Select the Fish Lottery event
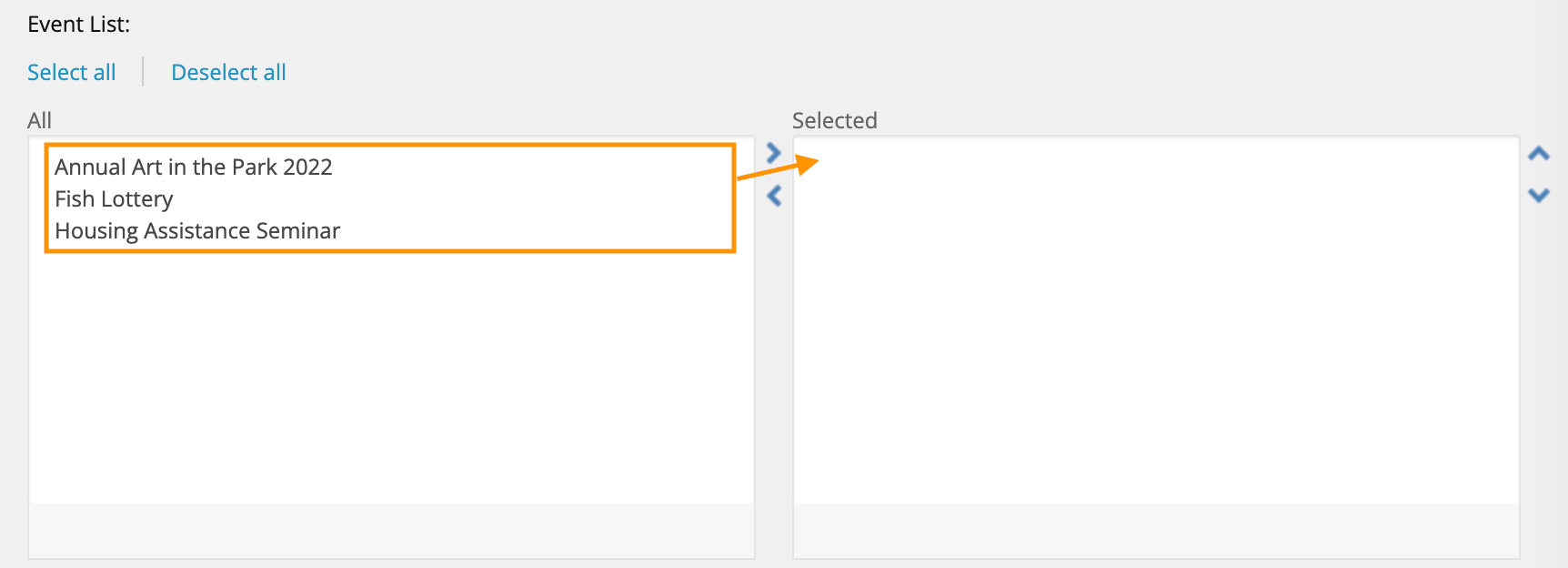 click(x=114, y=199)
